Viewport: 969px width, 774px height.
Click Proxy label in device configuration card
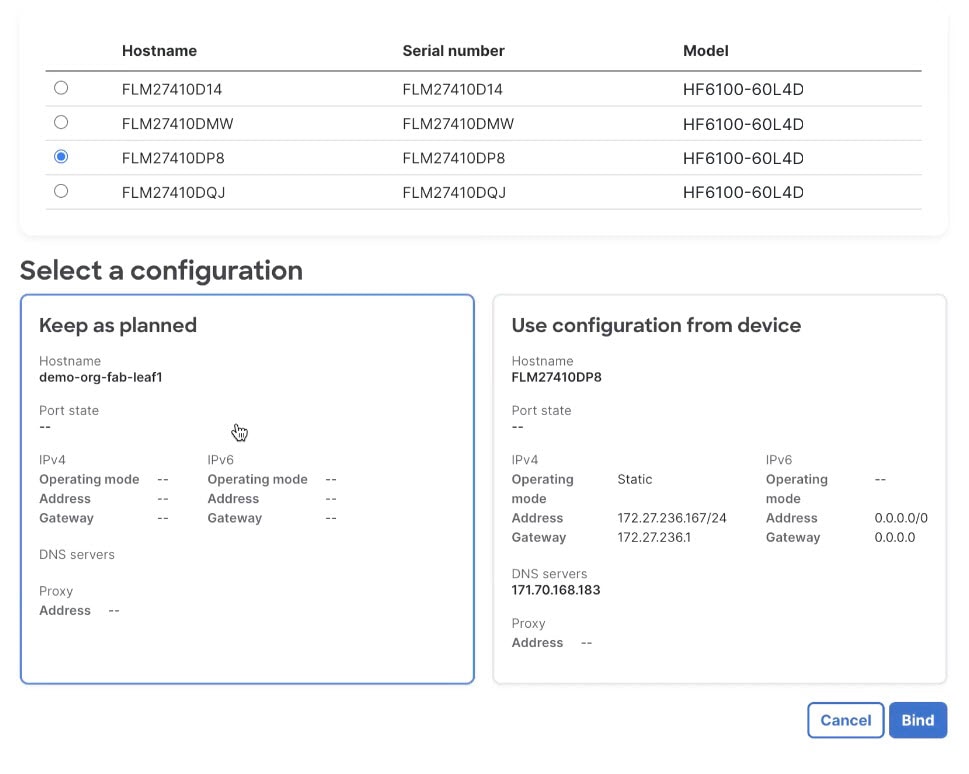coord(528,623)
